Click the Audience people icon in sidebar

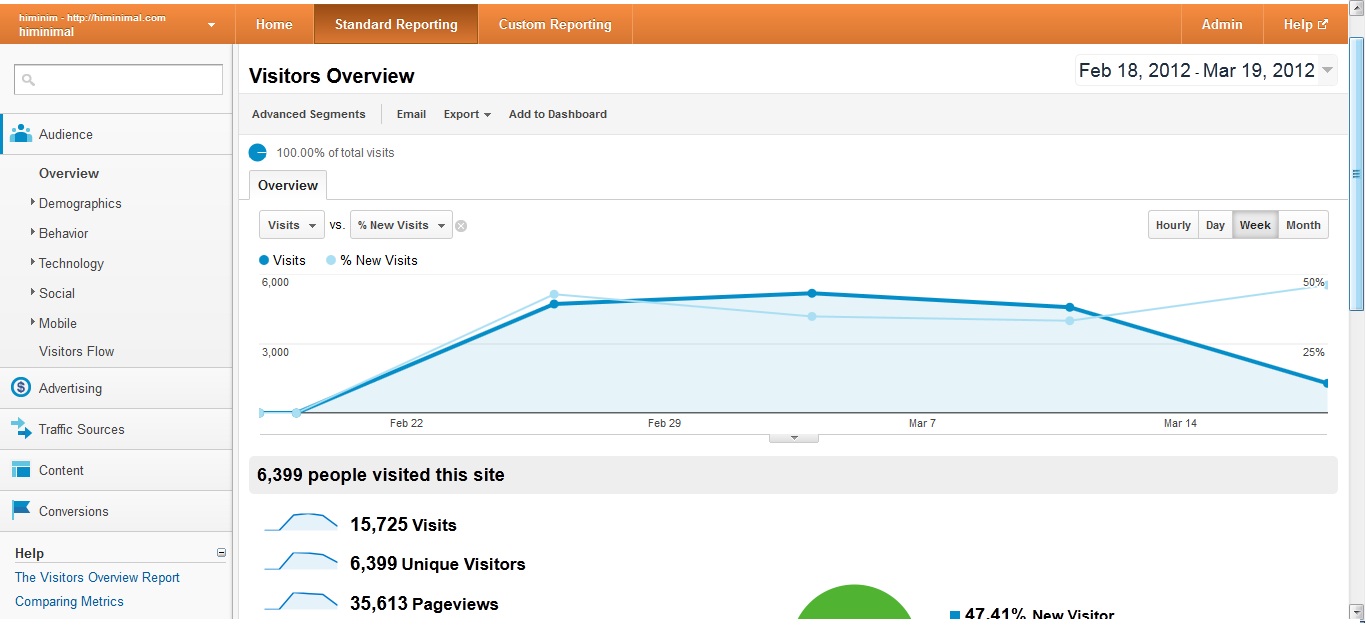click(x=21, y=134)
